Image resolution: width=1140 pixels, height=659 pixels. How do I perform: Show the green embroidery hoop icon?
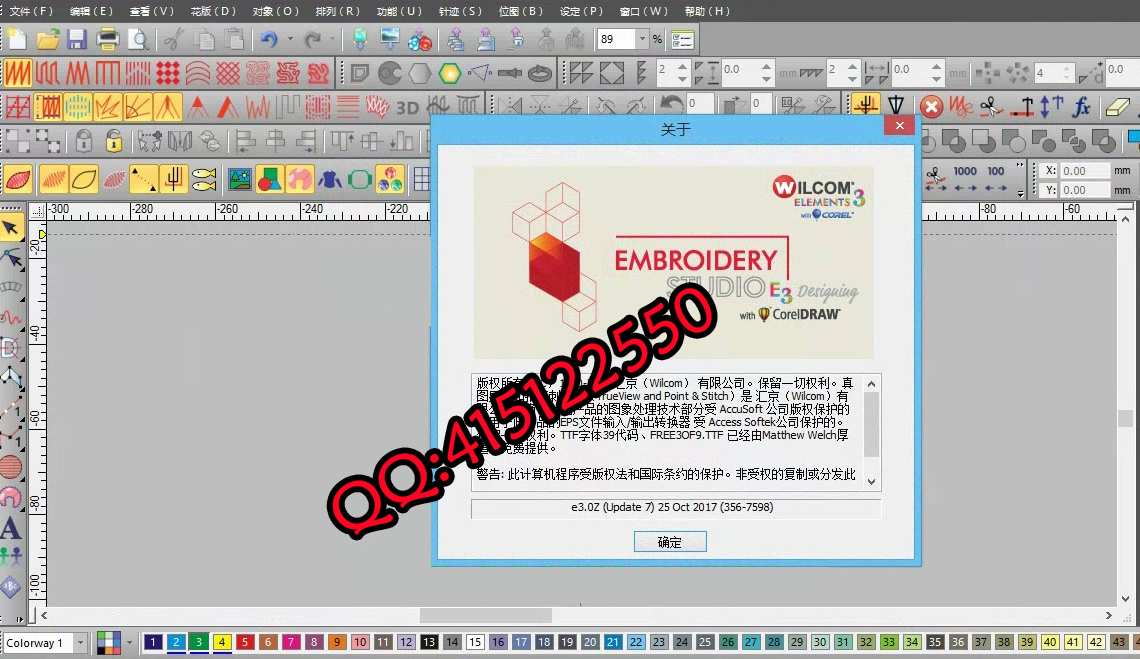tap(360, 179)
